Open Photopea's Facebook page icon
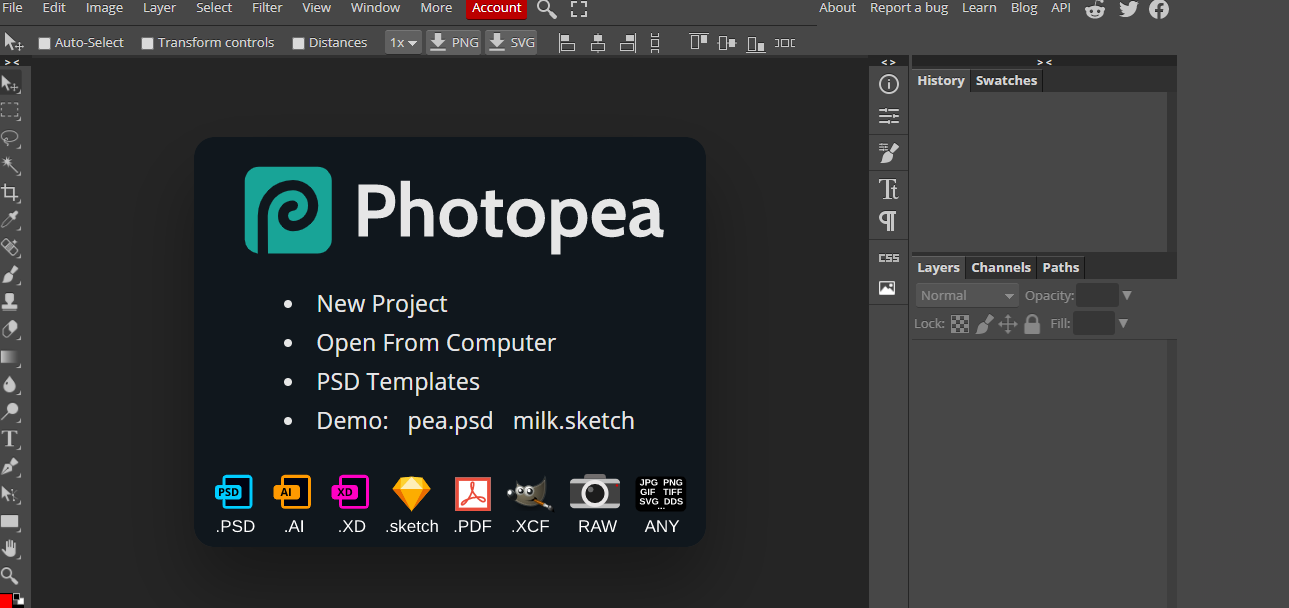The width and height of the screenshot is (1289, 608). pyautogui.click(x=1159, y=9)
